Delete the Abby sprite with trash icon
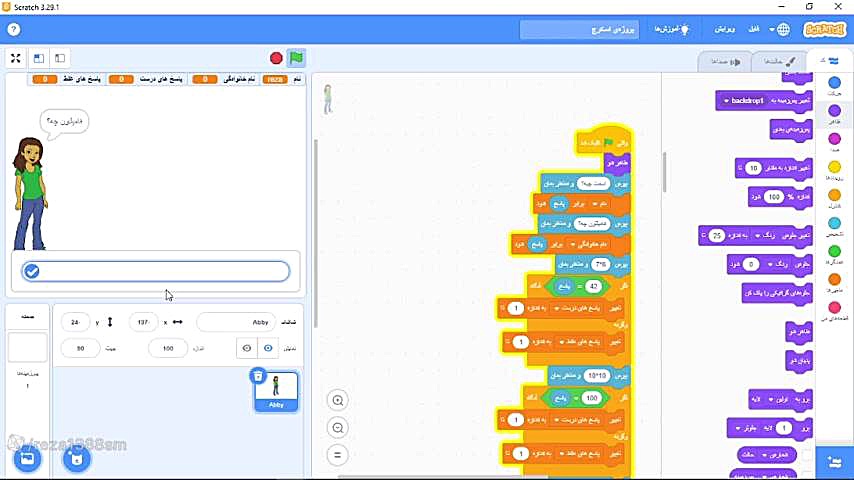854x480 pixels. tap(258, 376)
